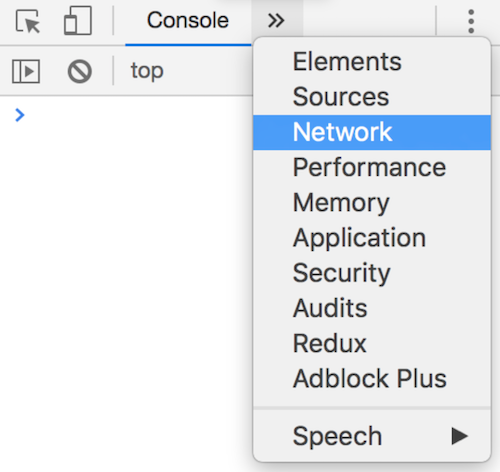Expand the Speech submenu arrow
Screen dimensions: 500x472
pyautogui.click(x=460, y=436)
